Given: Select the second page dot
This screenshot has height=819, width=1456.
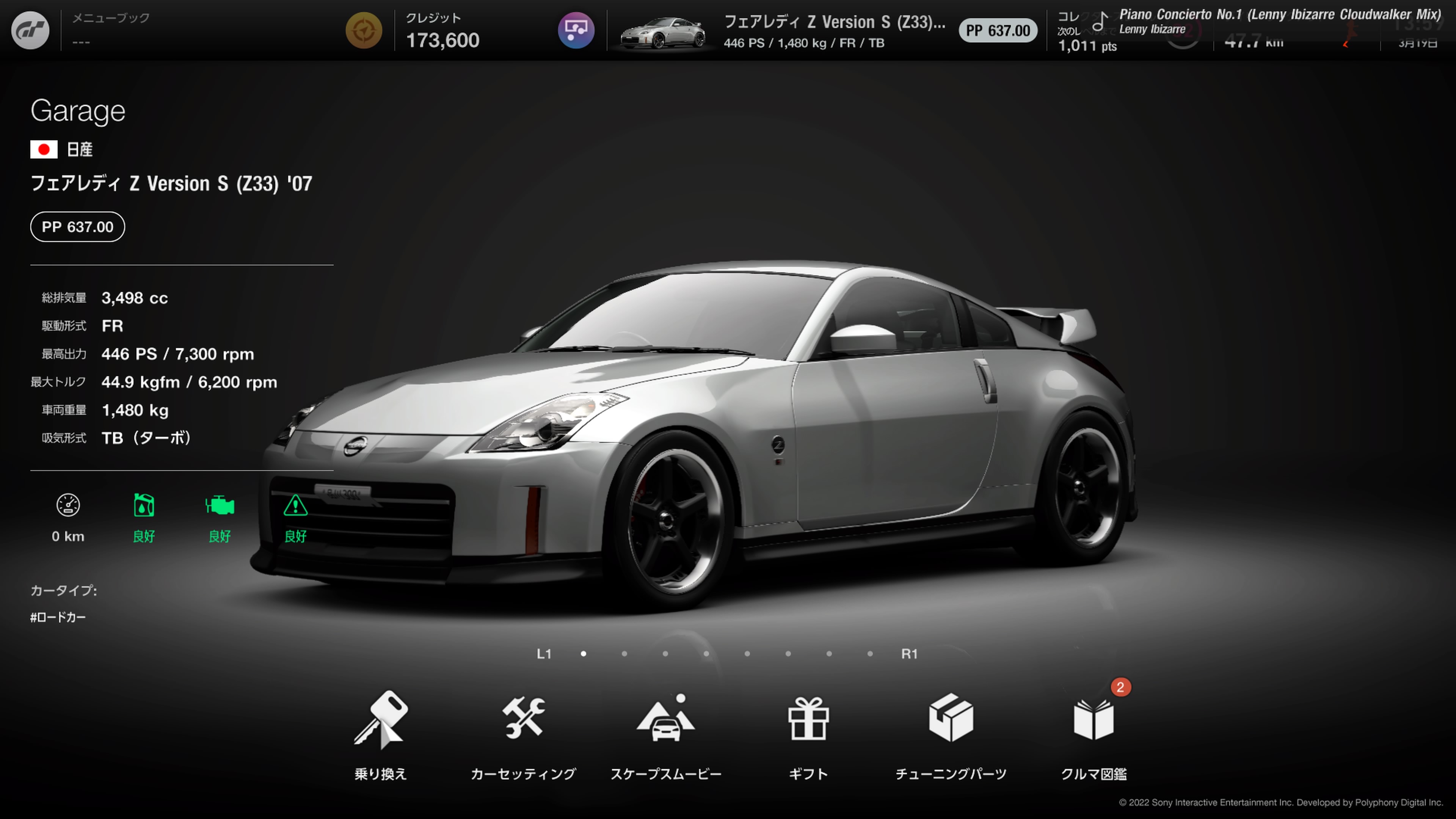Looking at the screenshot, I should (x=624, y=654).
